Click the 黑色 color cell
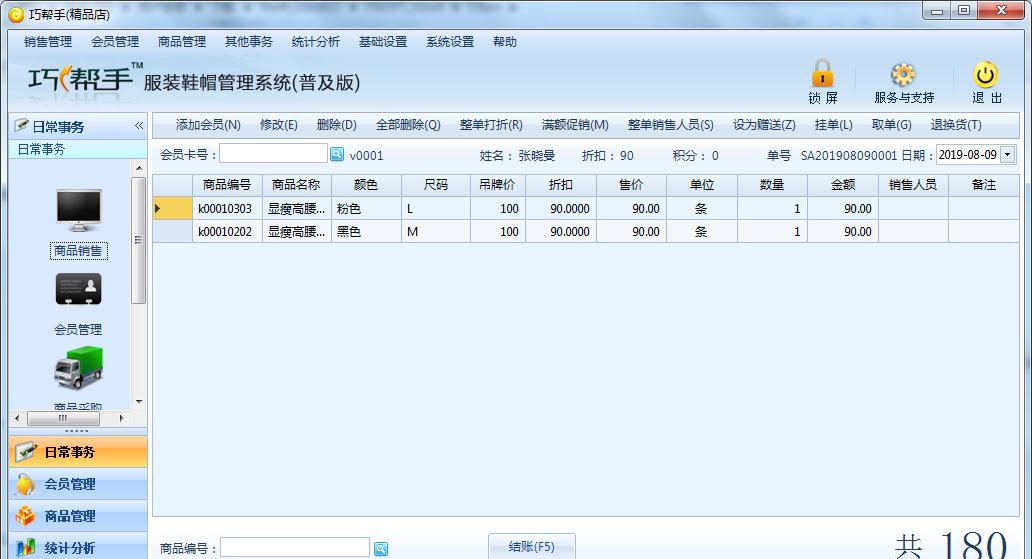The height and width of the screenshot is (559, 1032). pyautogui.click(x=367, y=232)
